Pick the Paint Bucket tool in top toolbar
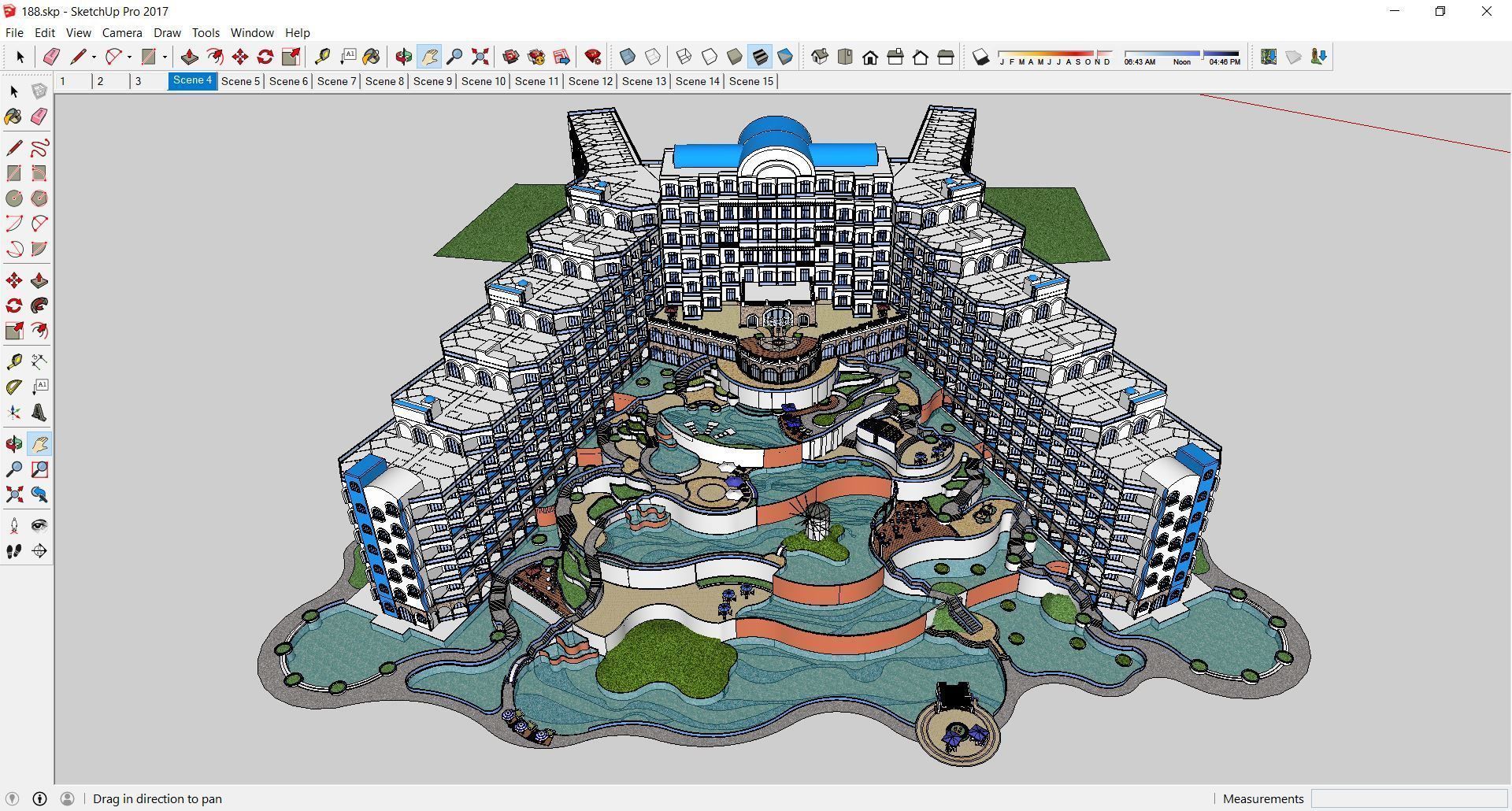The image size is (1512, 811). coord(372,57)
